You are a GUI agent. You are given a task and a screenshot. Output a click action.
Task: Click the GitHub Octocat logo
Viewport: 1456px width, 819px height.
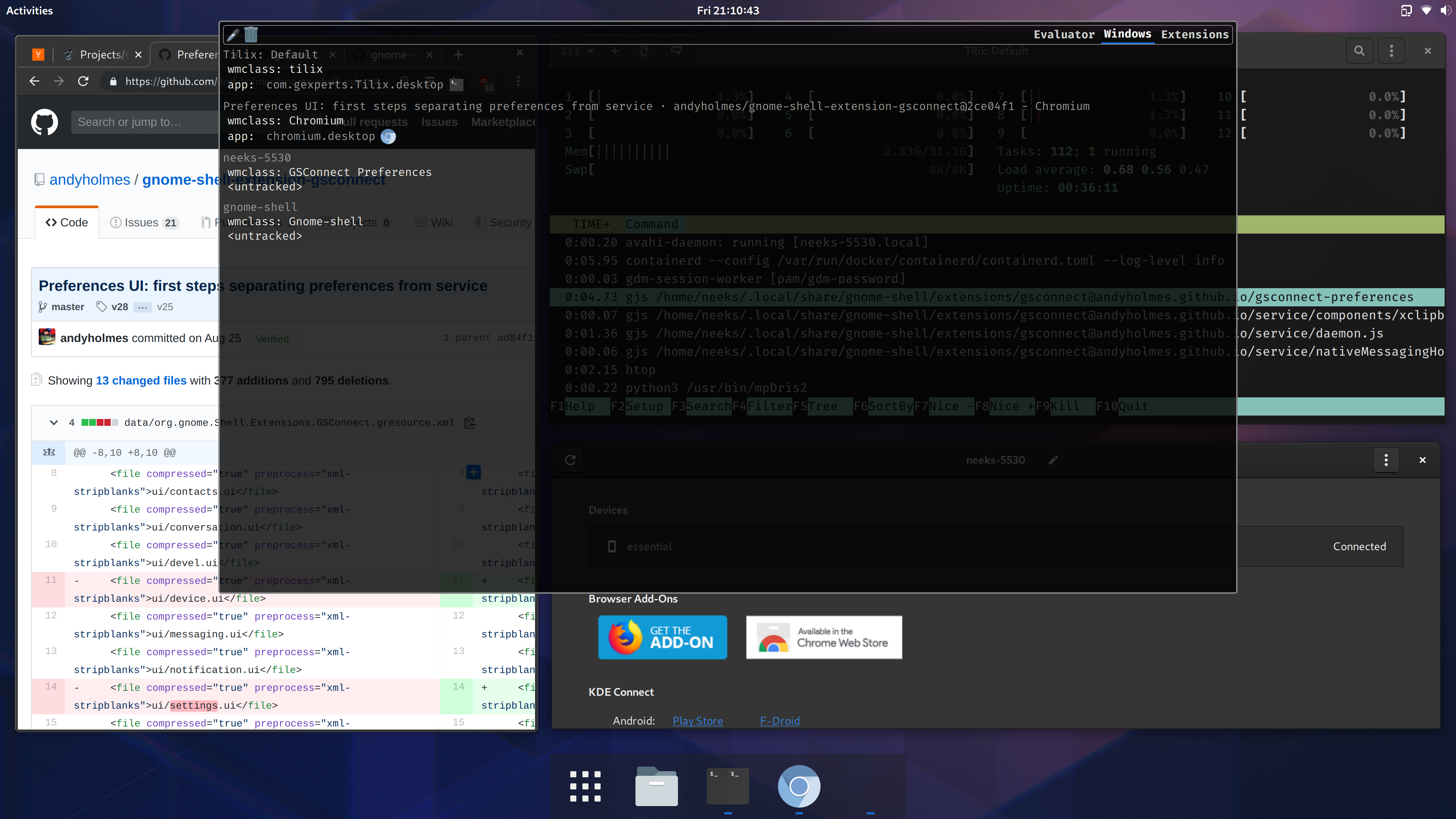(x=44, y=122)
